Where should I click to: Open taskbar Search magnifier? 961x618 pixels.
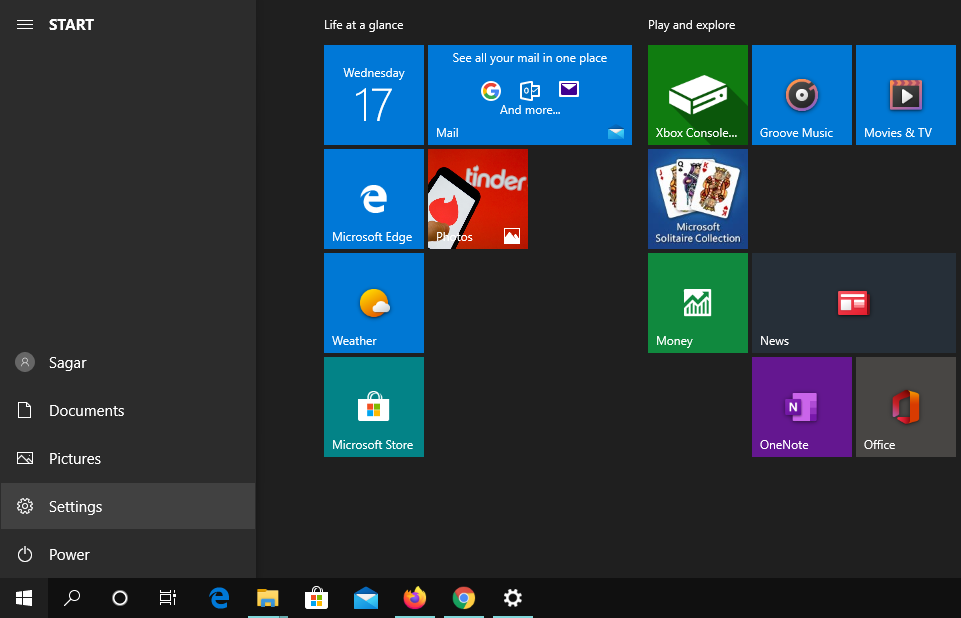tap(72, 598)
